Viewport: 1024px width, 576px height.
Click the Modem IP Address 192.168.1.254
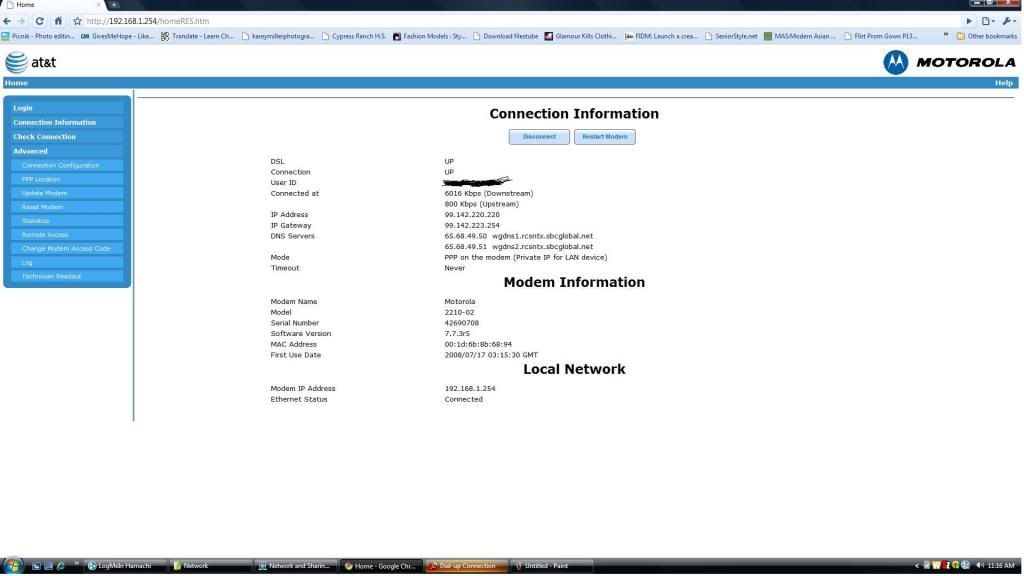point(470,389)
